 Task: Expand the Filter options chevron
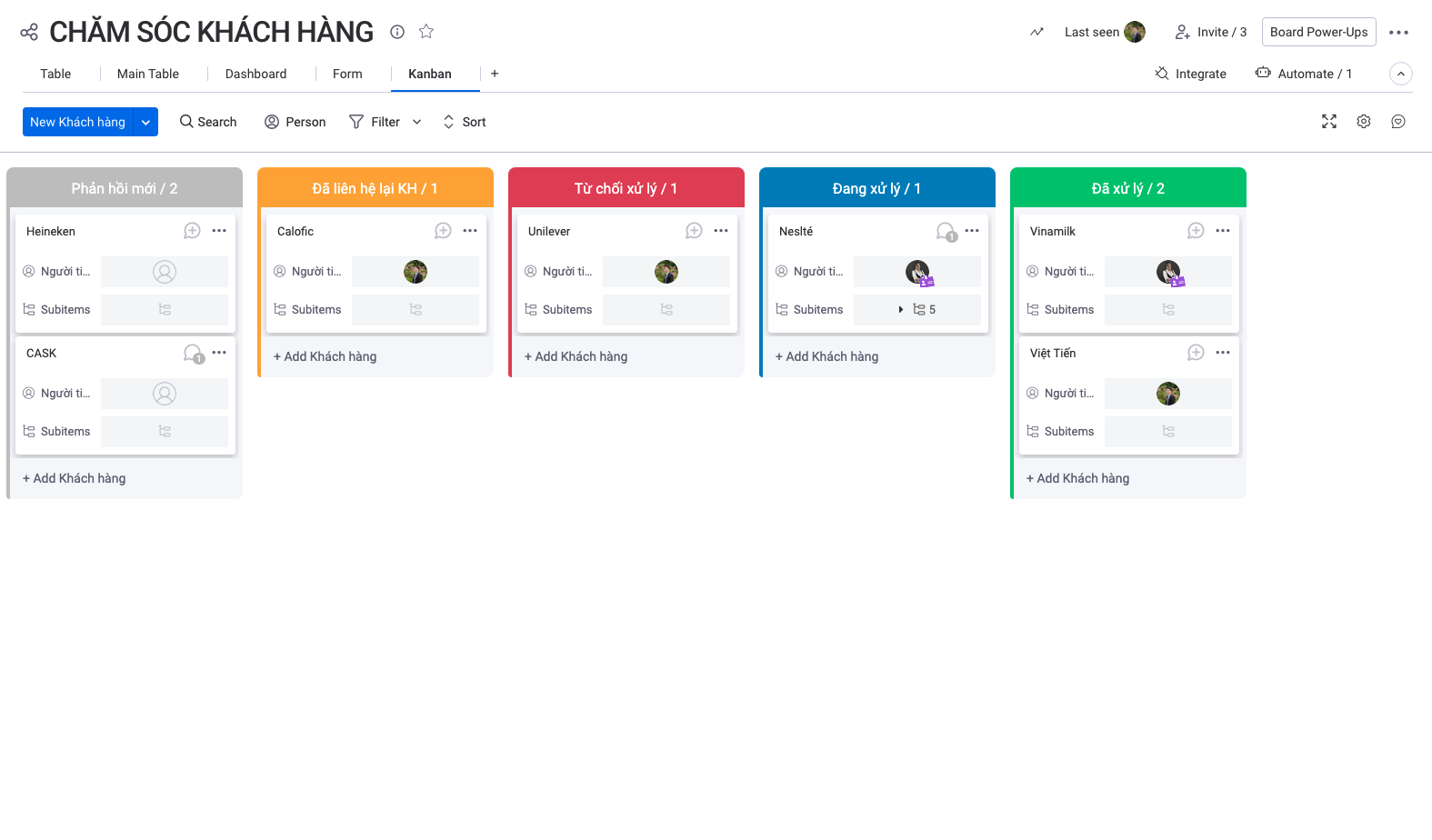click(417, 122)
